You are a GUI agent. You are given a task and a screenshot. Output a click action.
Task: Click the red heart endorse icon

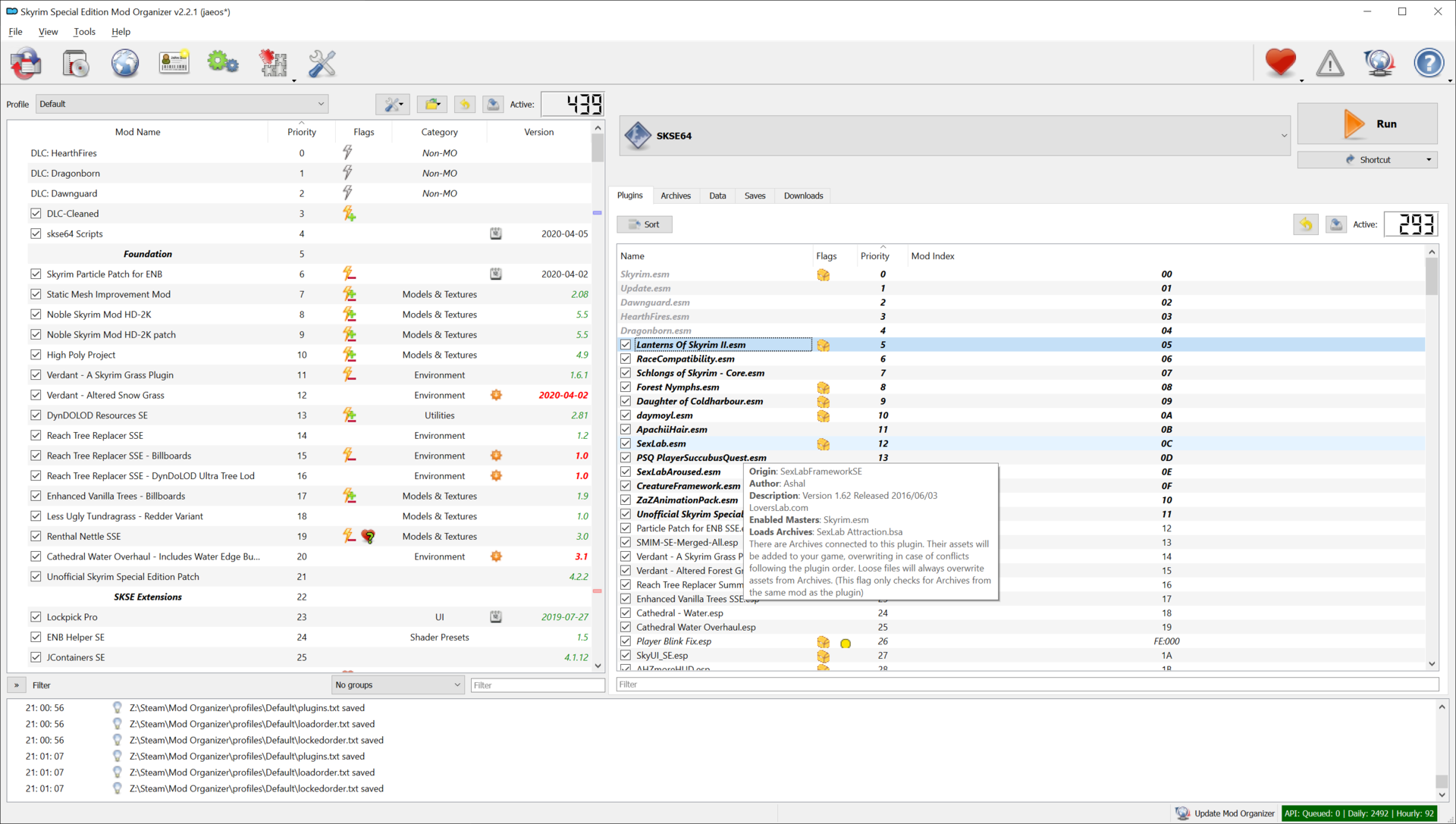[1281, 63]
